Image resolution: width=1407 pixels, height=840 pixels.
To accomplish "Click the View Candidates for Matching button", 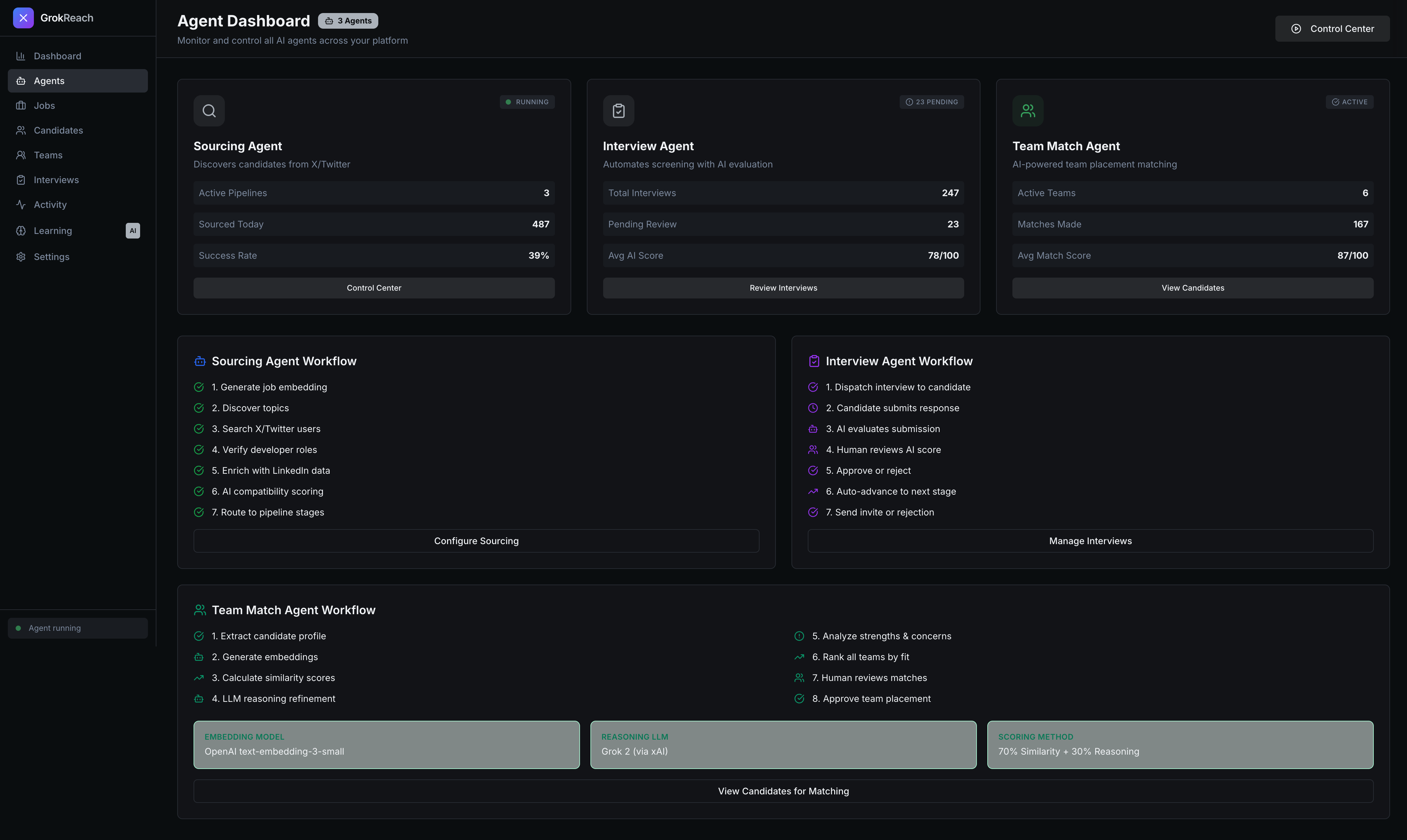I will (783, 791).
